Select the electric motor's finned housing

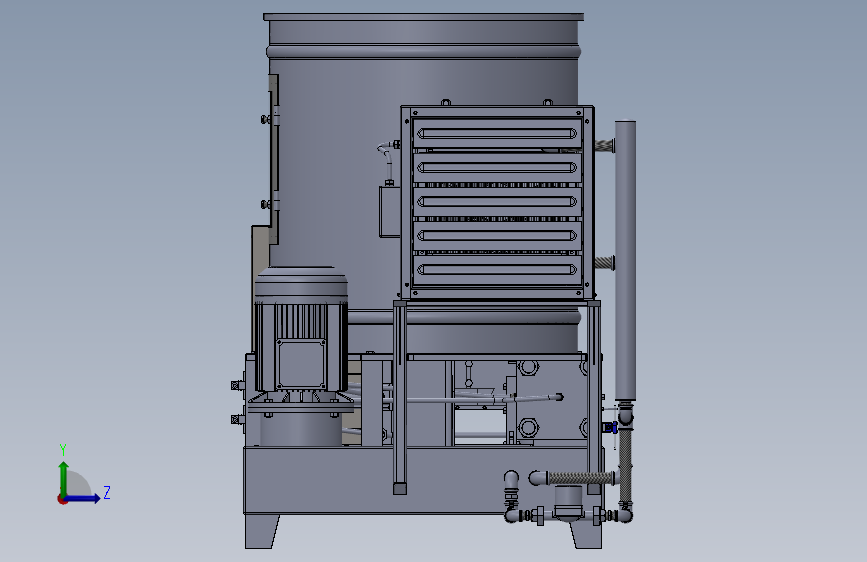click(301, 346)
